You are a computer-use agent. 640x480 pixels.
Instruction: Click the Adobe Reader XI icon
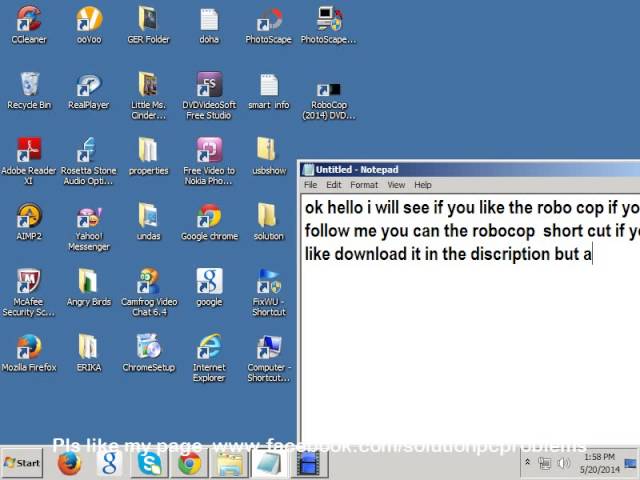29,161
